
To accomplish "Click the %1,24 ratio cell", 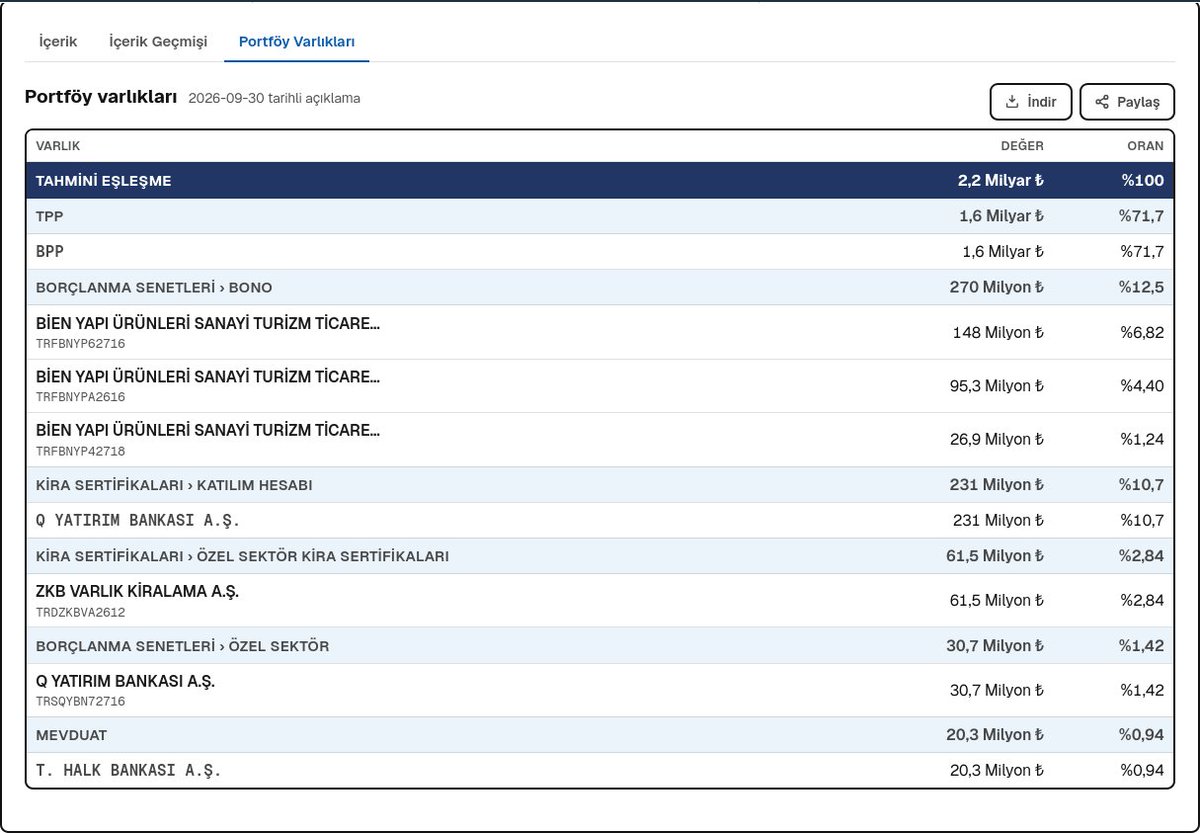I will [x=1142, y=440].
